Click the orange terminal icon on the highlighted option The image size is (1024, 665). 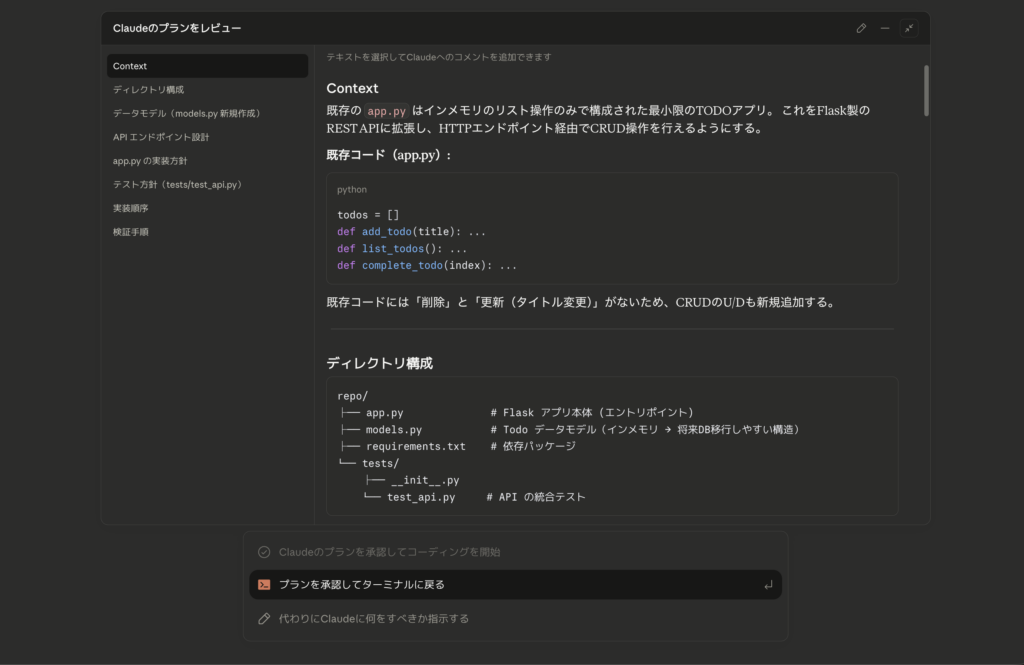tap(263, 584)
